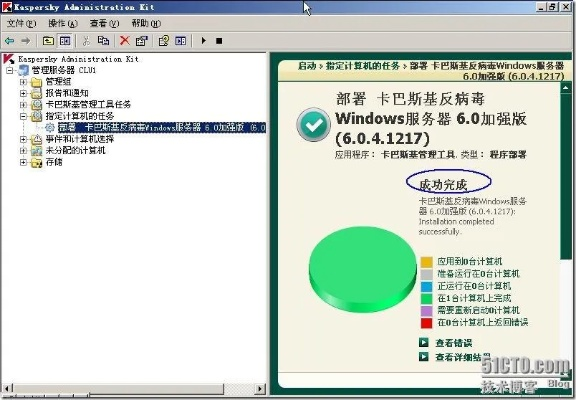Screen dimensions: 576x400
Task: Open the 文件(F) menu
Action: coord(21,24)
